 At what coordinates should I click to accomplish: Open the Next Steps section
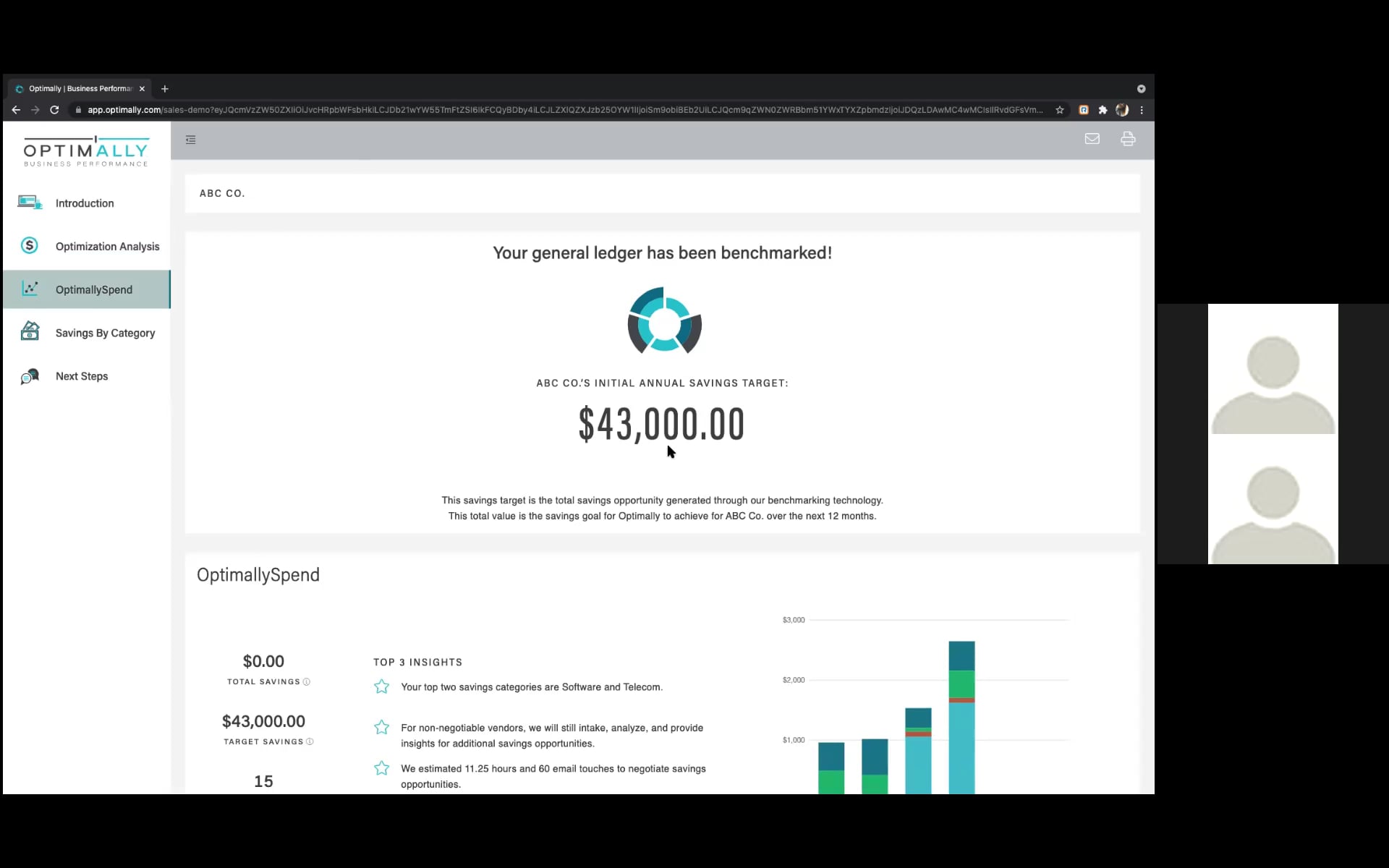click(x=87, y=376)
